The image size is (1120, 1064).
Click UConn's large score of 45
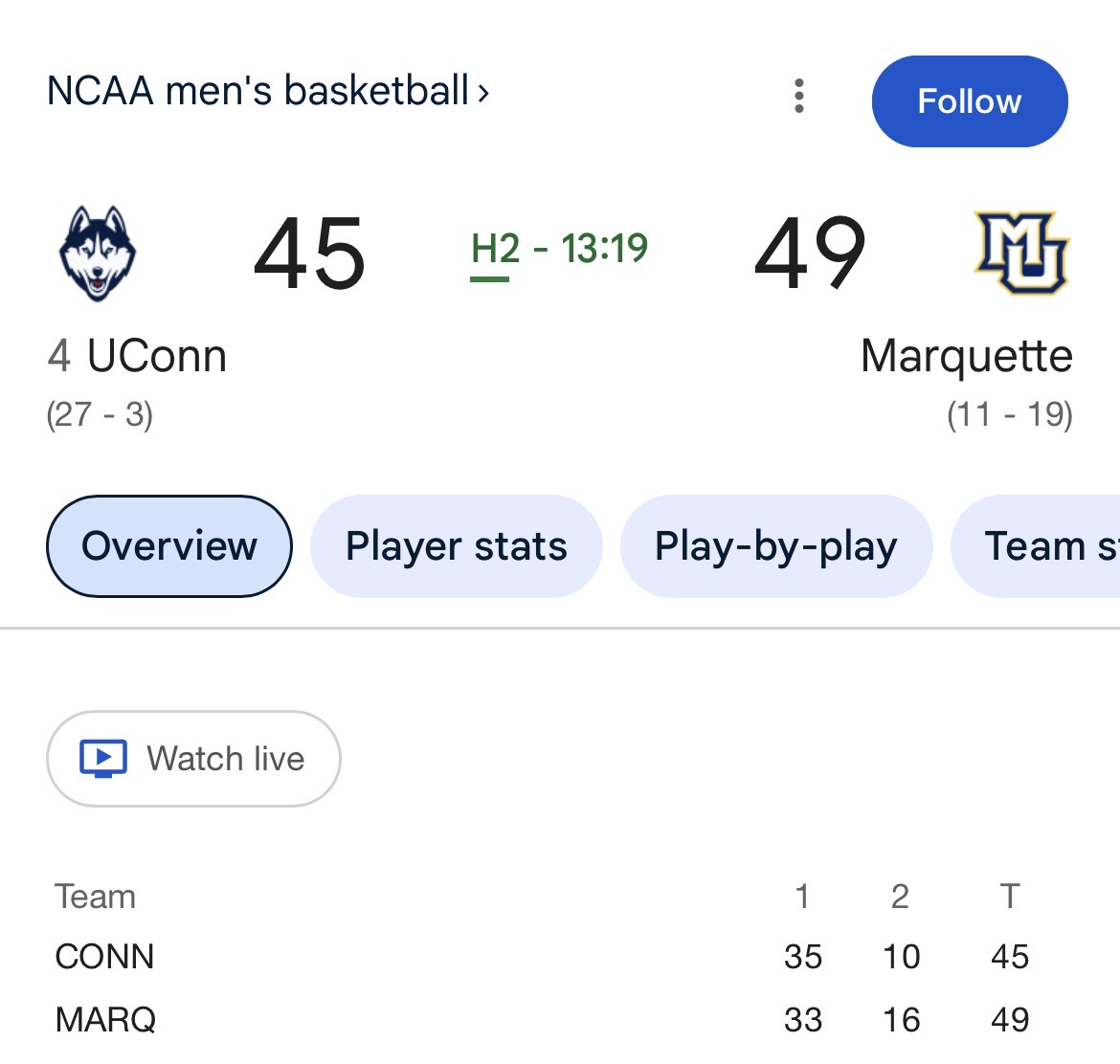(x=309, y=254)
